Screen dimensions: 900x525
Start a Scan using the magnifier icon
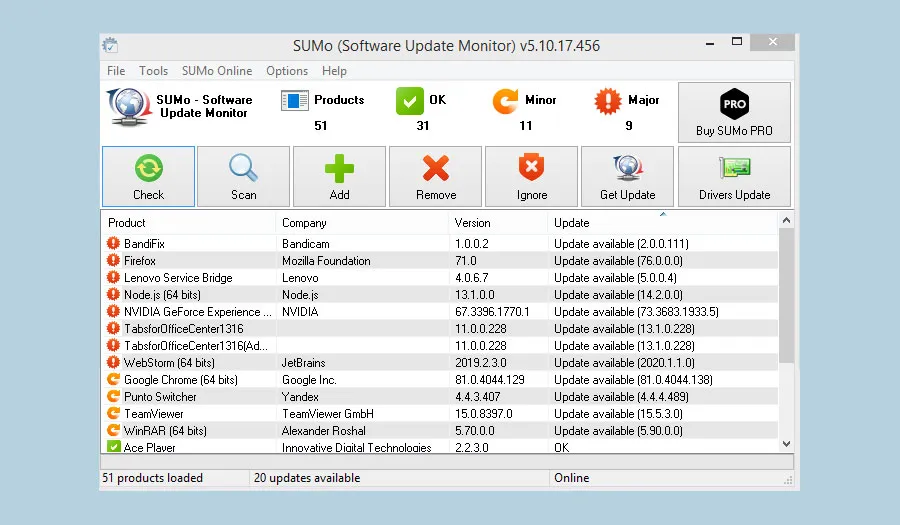coord(243,177)
